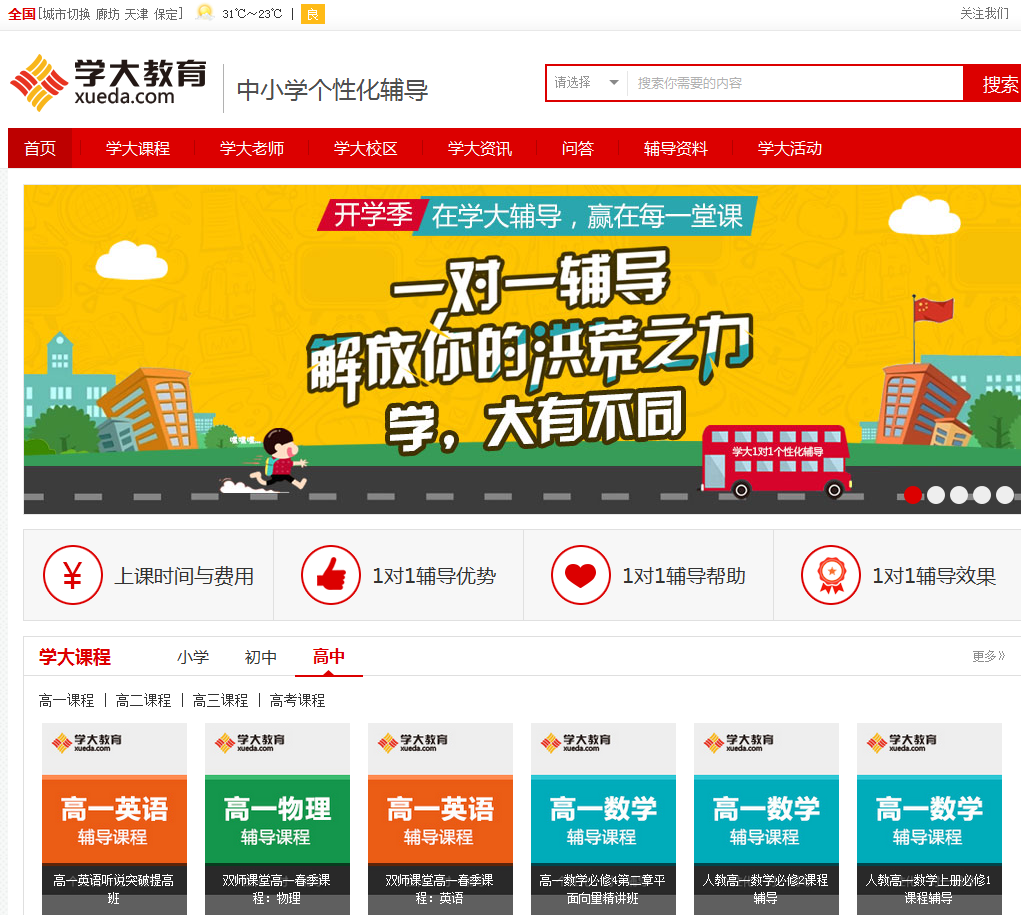Open course card 高一数学必修4第二章平面向量精讲班
Screen dimensions: 1021x915
tap(603, 819)
